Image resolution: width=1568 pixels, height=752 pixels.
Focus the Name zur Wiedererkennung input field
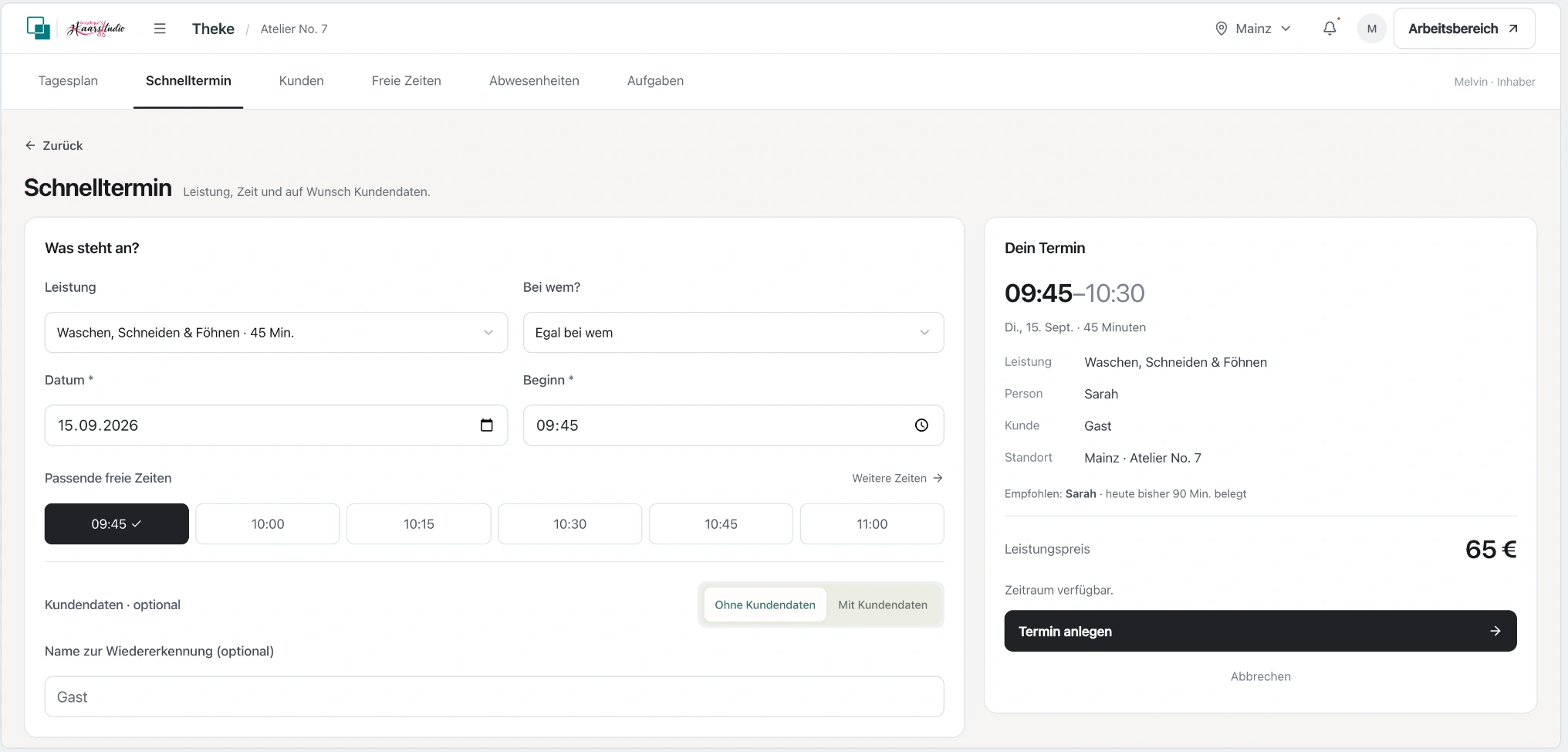click(494, 696)
